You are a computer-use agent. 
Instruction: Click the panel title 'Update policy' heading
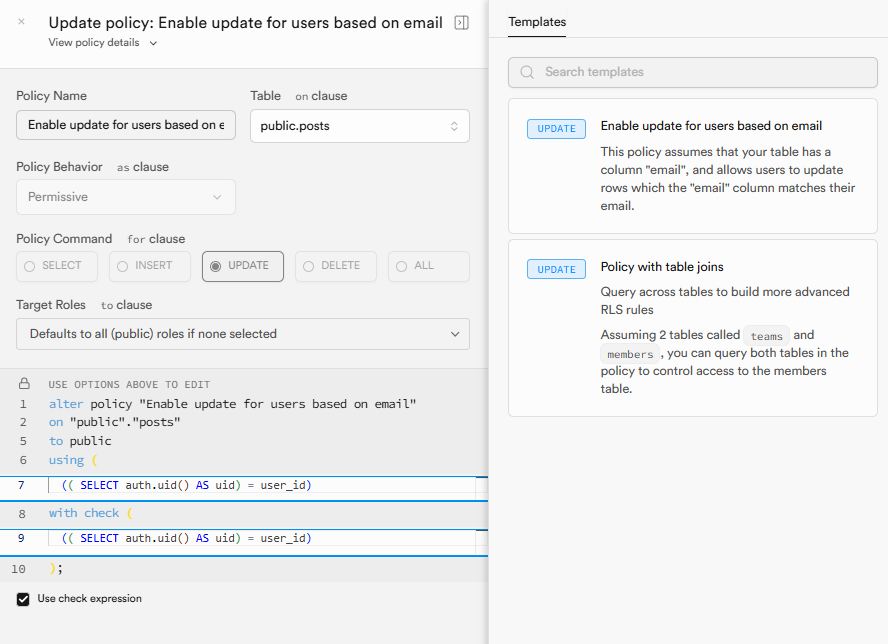(245, 23)
